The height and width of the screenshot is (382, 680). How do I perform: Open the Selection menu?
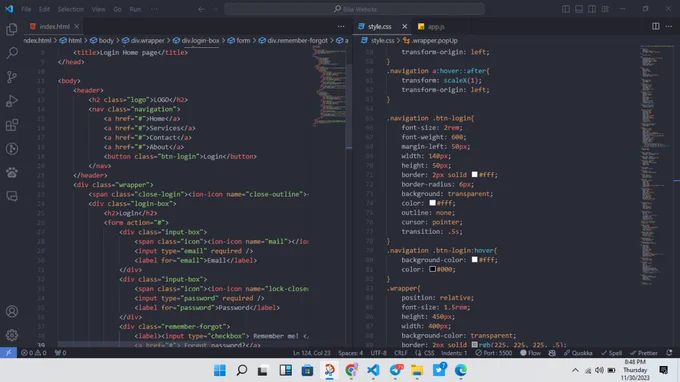click(71, 9)
